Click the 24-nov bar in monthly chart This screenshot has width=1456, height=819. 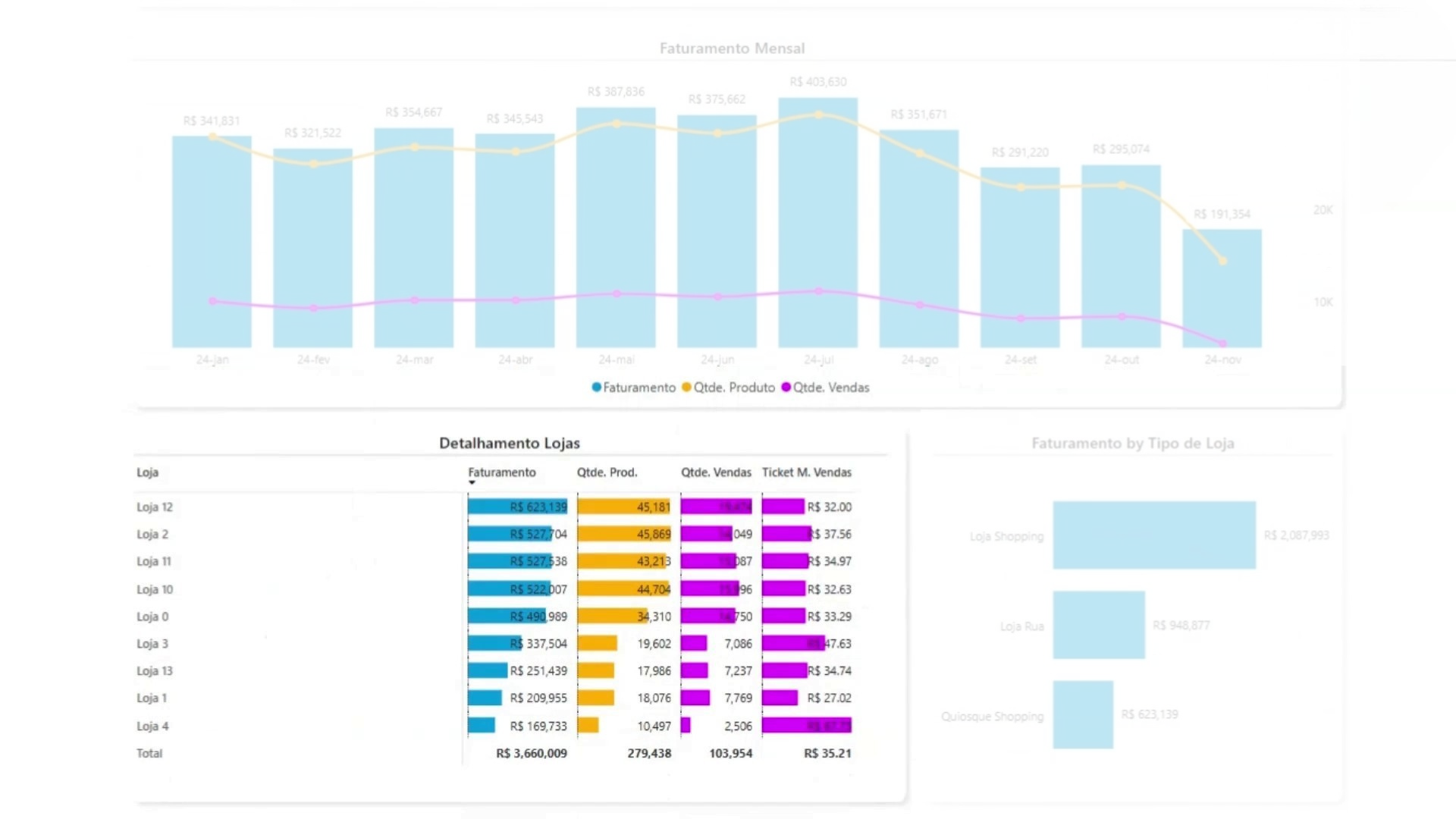[x=1222, y=303]
